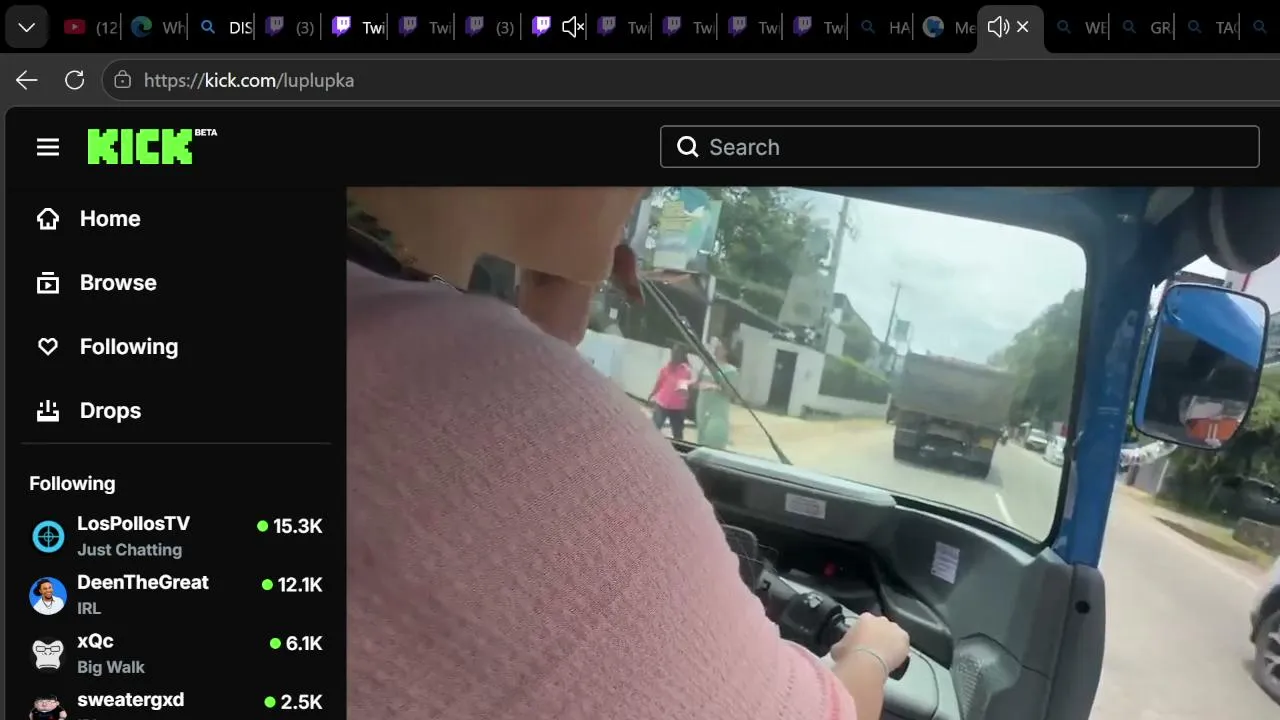This screenshot has height=720, width=1280.
Task: Switch to the search tab labeled TAC
Action: tap(1211, 27)
